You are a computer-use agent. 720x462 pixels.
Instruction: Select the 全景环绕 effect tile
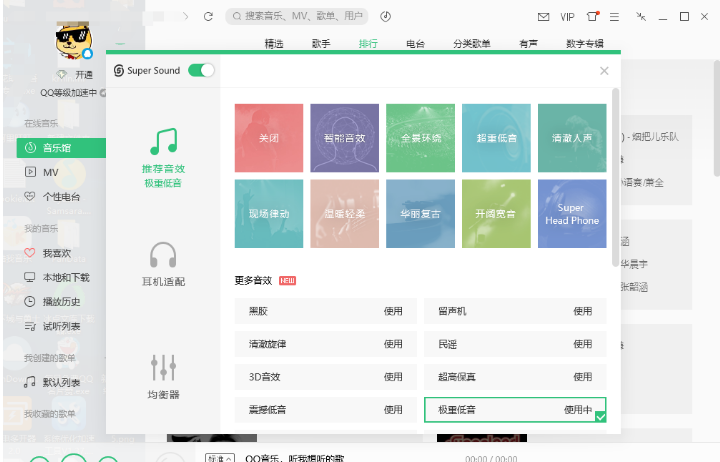coord(420,138)
